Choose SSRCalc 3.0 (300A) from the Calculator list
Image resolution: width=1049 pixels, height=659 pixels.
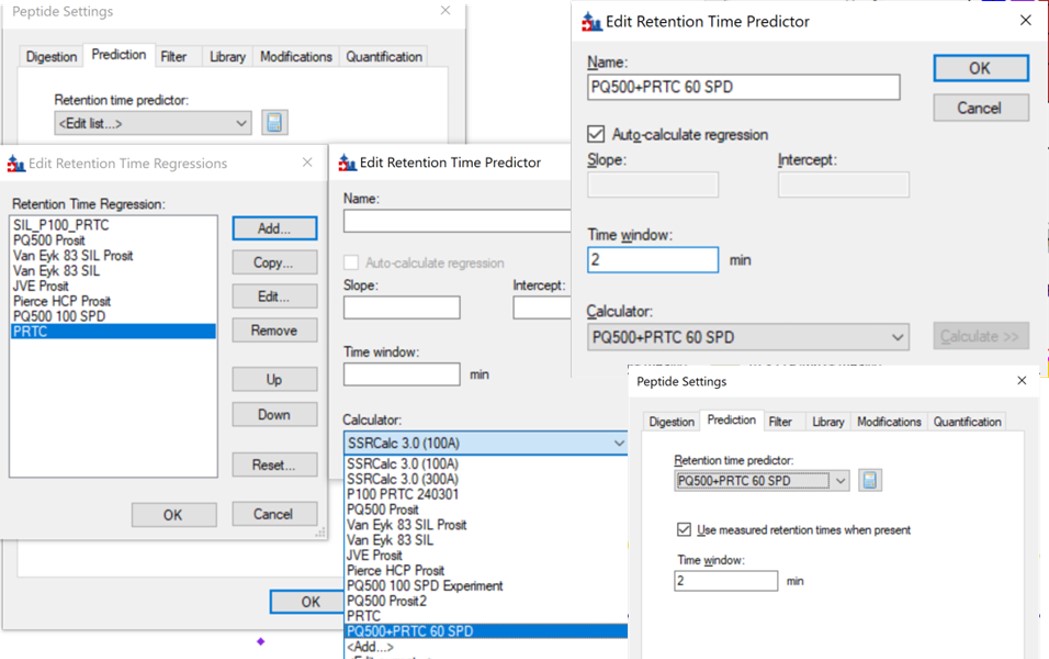[x=403, y=479]
